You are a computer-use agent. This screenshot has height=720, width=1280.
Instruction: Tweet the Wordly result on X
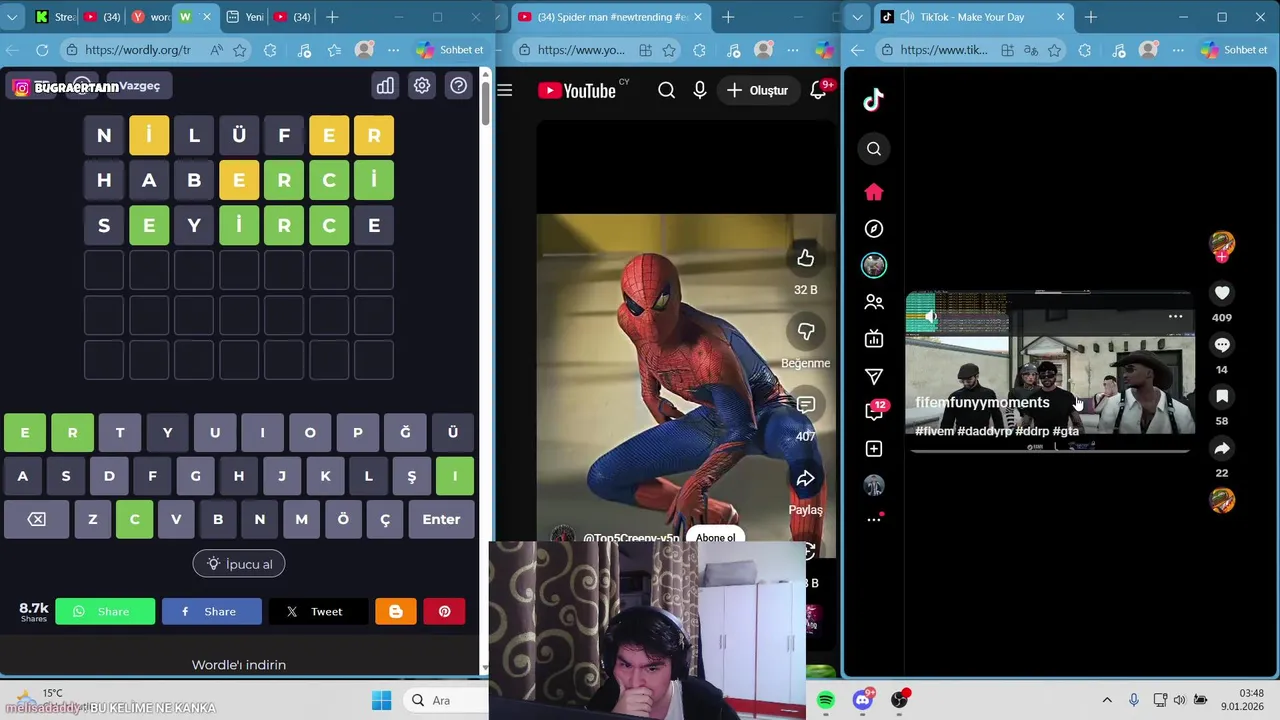tap(318, 612)
